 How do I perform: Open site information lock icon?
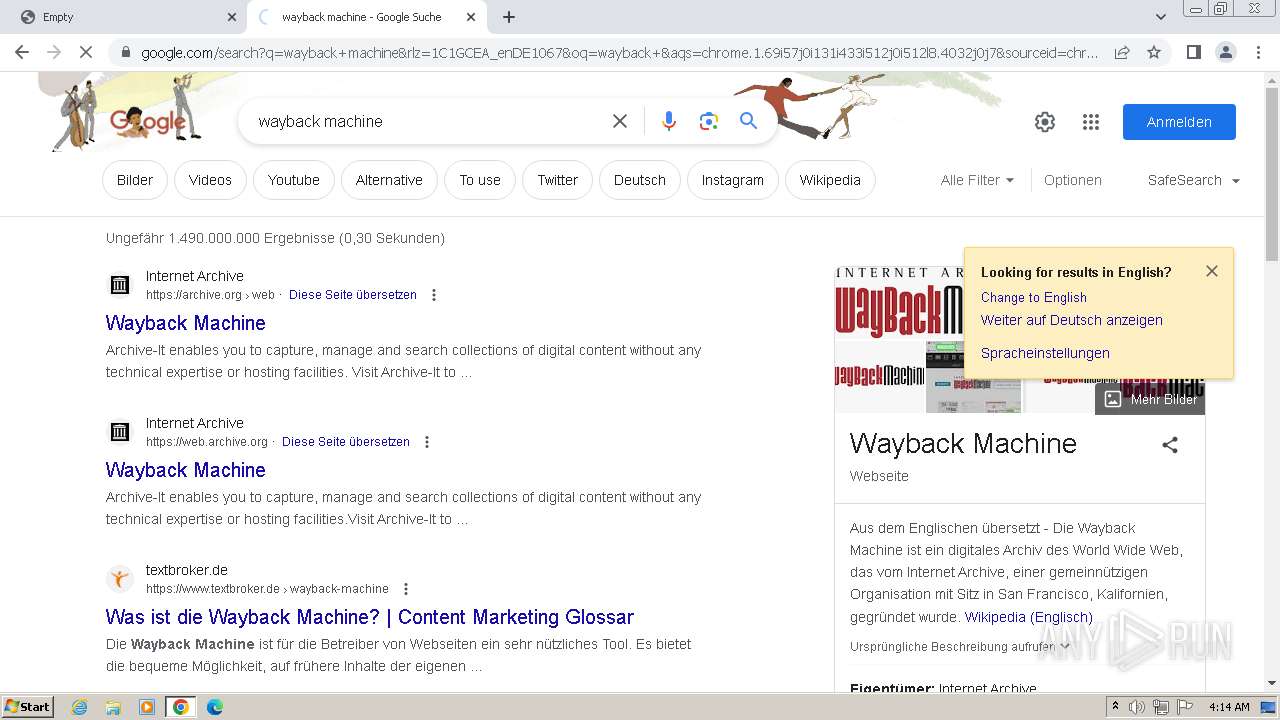124,53
